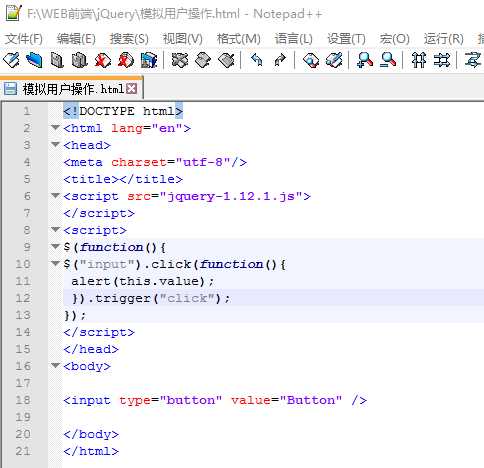Click the Print toolbar icon
This screenshot has width=484, height=468.
click(149, 60)
